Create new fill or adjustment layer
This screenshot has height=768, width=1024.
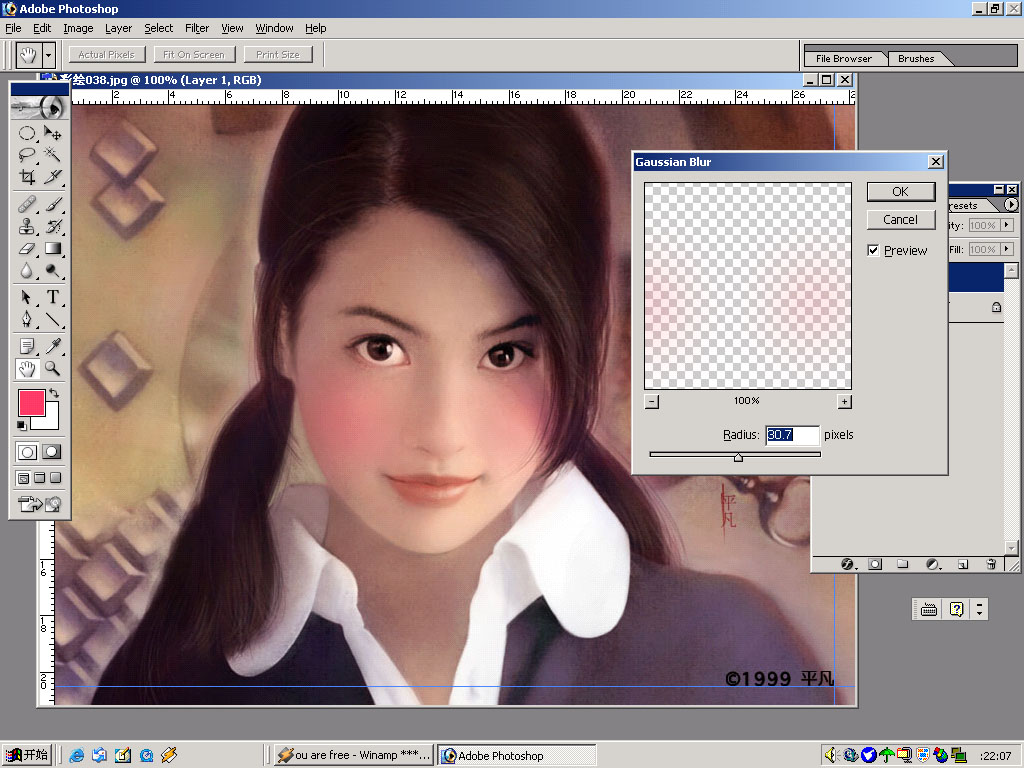(933, 564)
